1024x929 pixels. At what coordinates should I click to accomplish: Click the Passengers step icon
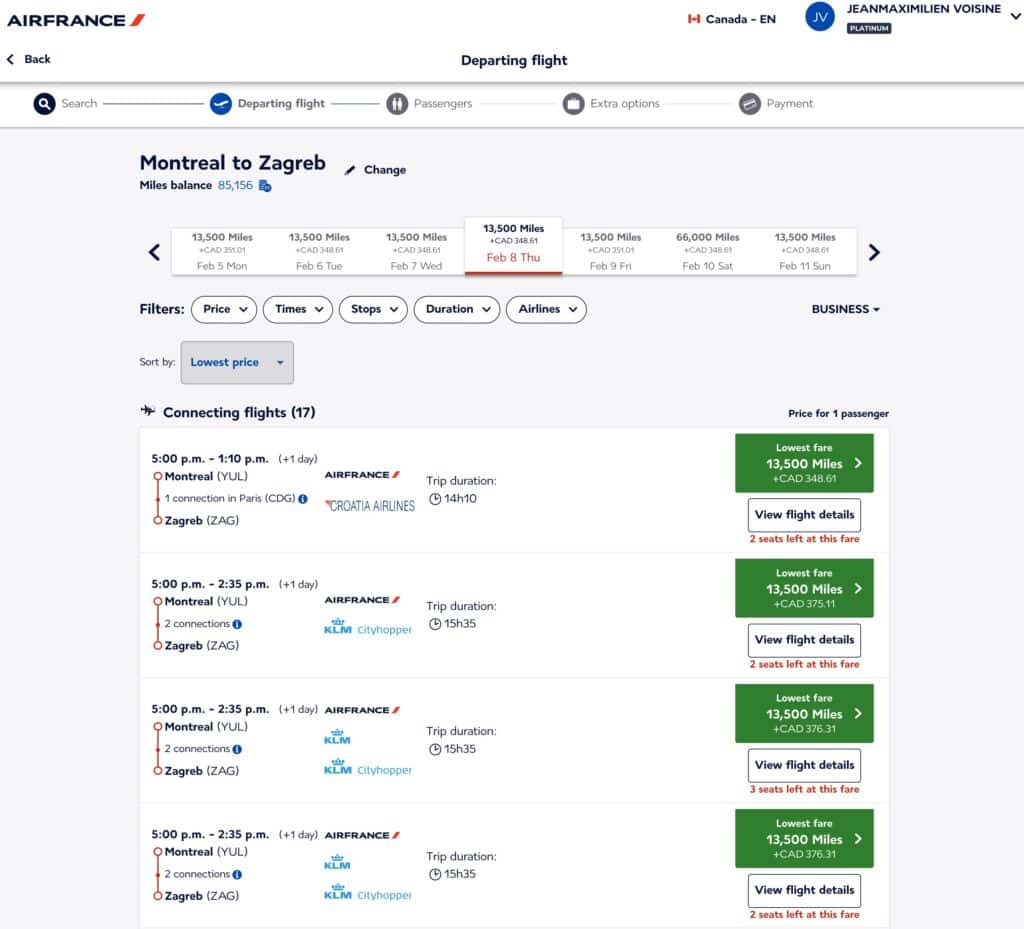tap(397, 104)
